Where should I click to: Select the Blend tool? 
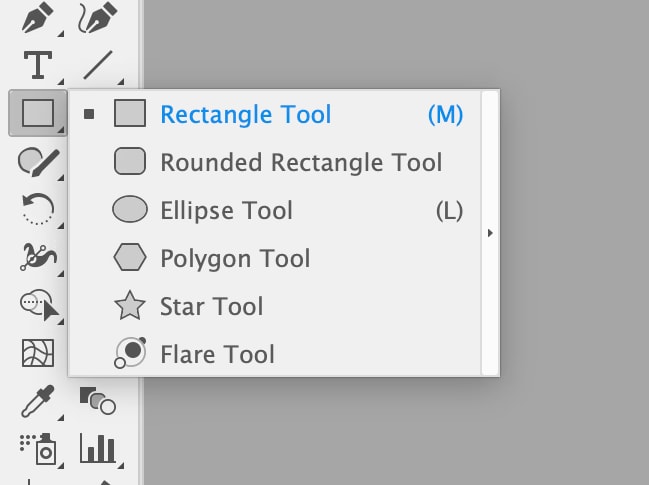[x=98, y=400]
